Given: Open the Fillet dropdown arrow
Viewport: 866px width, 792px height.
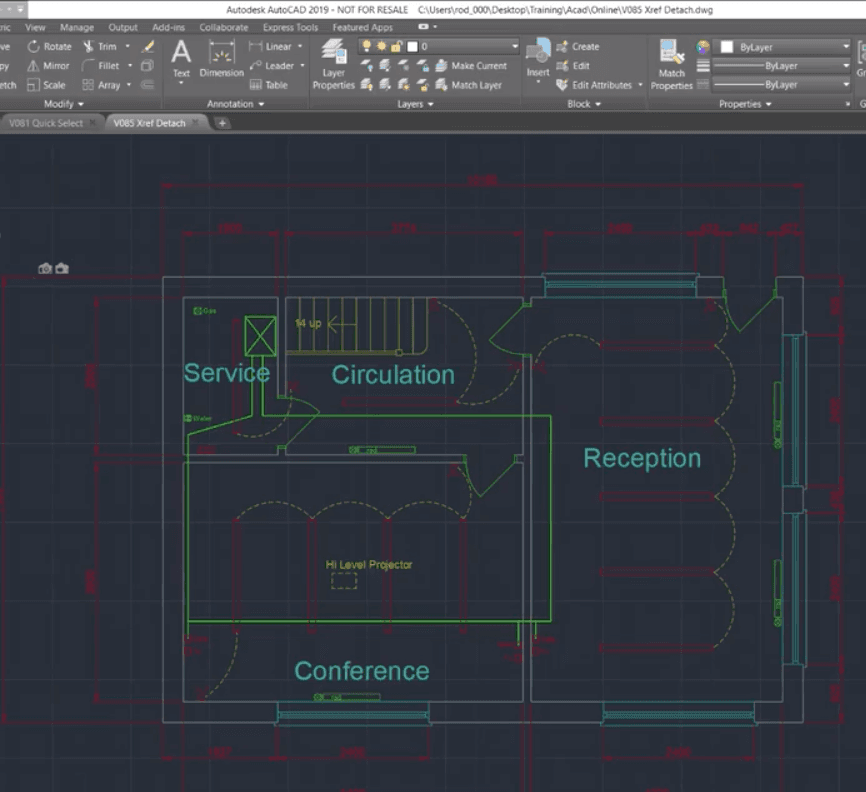Looking at the screenshot, I should 130,66.
